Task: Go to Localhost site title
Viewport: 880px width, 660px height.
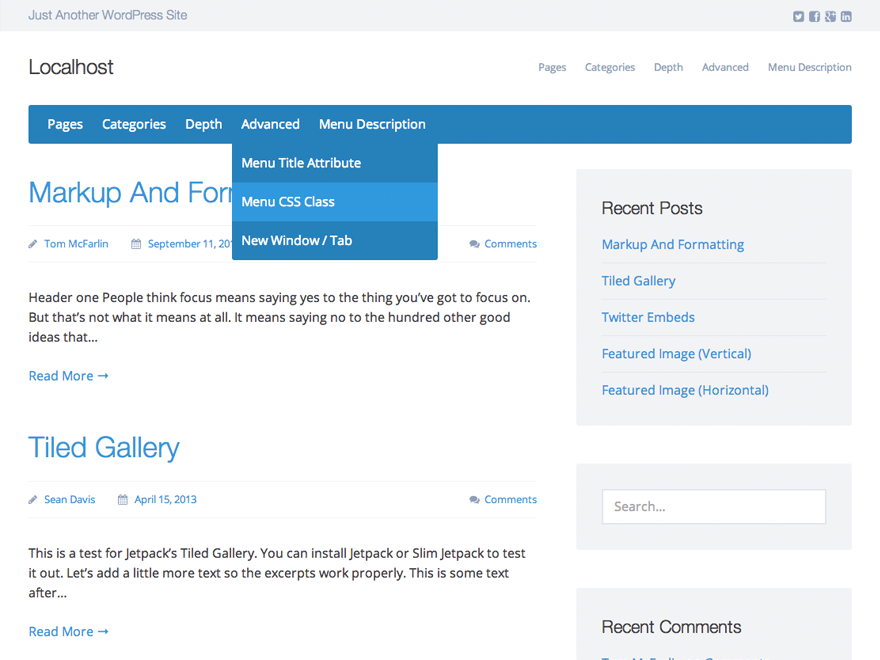Action: pos(71,67)
